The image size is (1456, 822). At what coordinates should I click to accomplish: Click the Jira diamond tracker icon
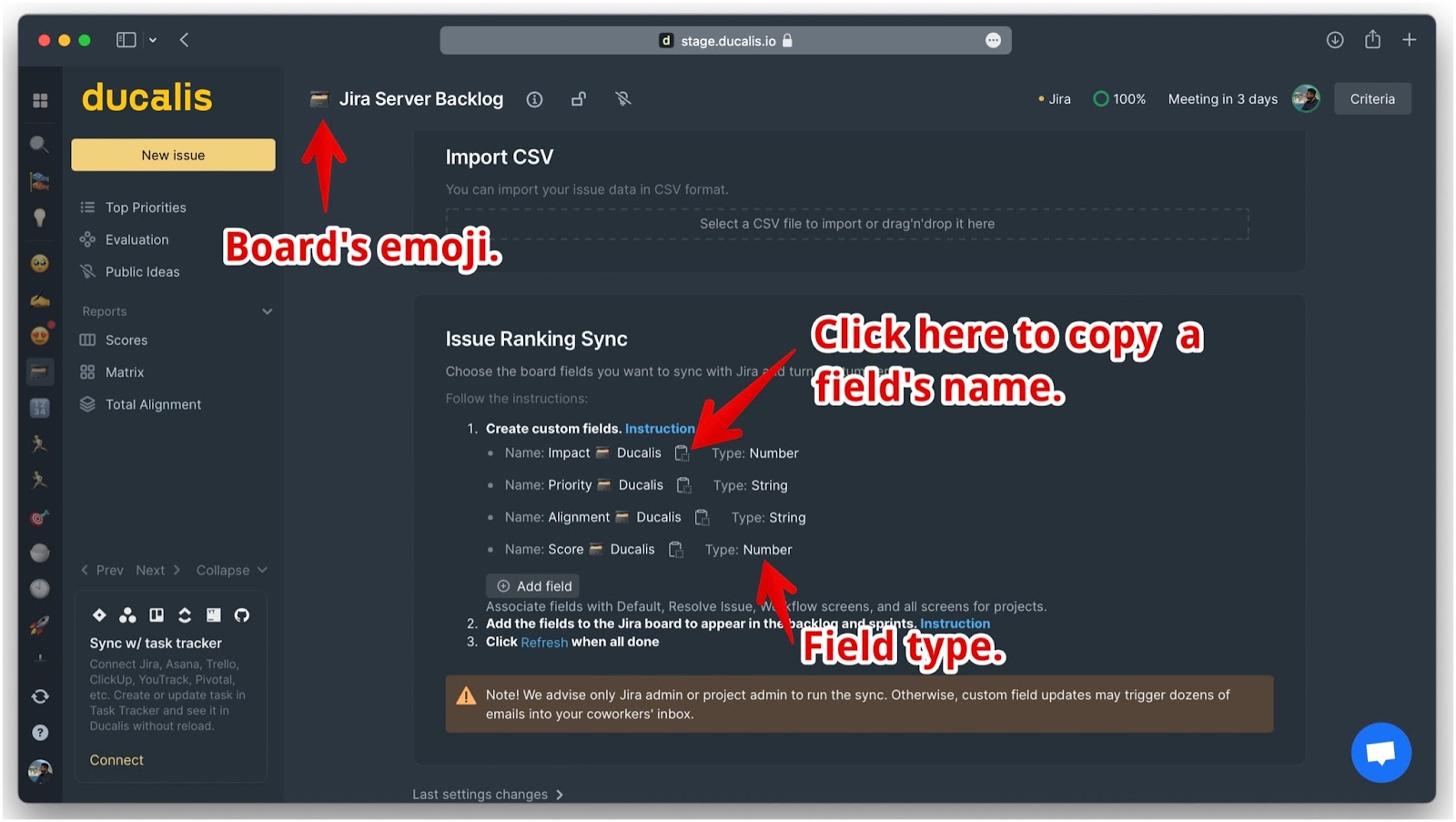[x=99, y=614]
